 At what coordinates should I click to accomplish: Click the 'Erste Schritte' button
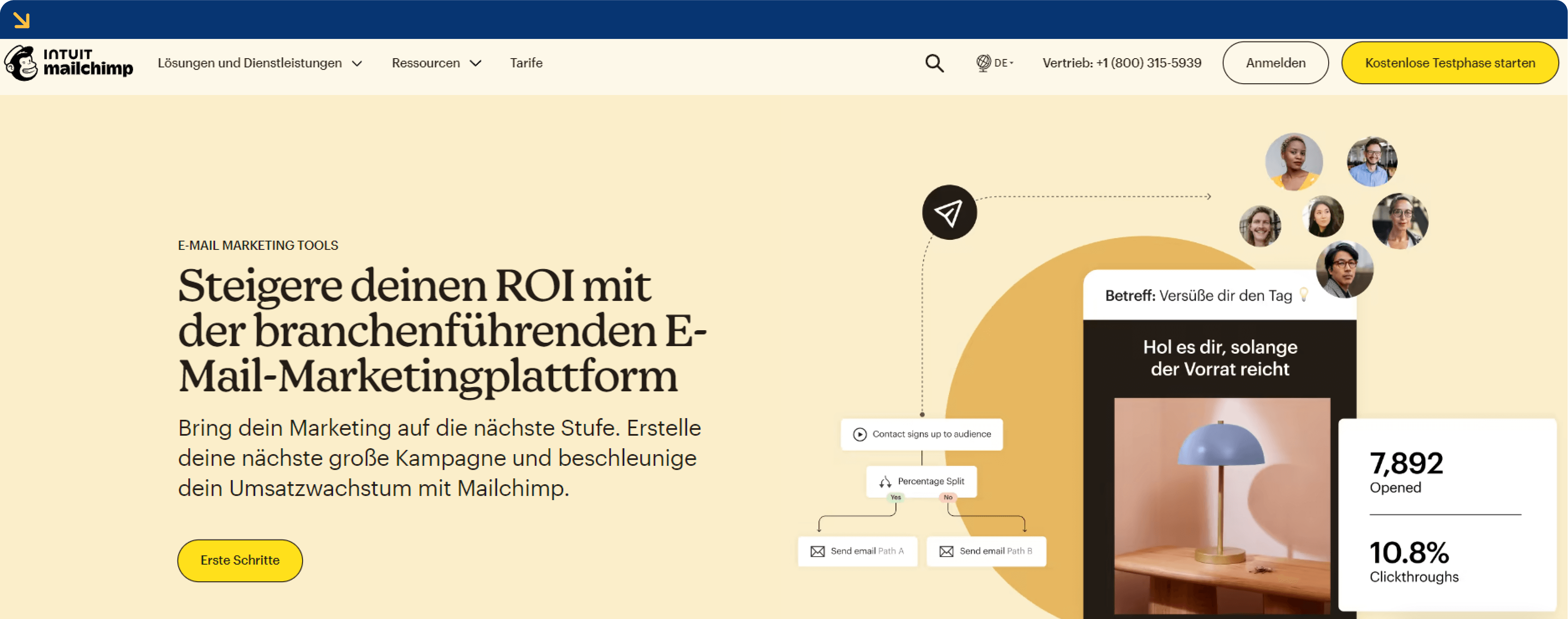[x=239, y=560]
